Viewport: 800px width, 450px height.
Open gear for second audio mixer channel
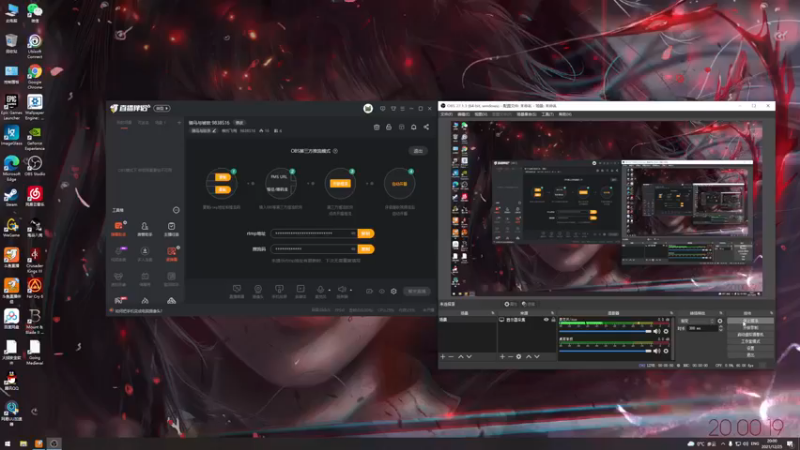pos(666,351)
